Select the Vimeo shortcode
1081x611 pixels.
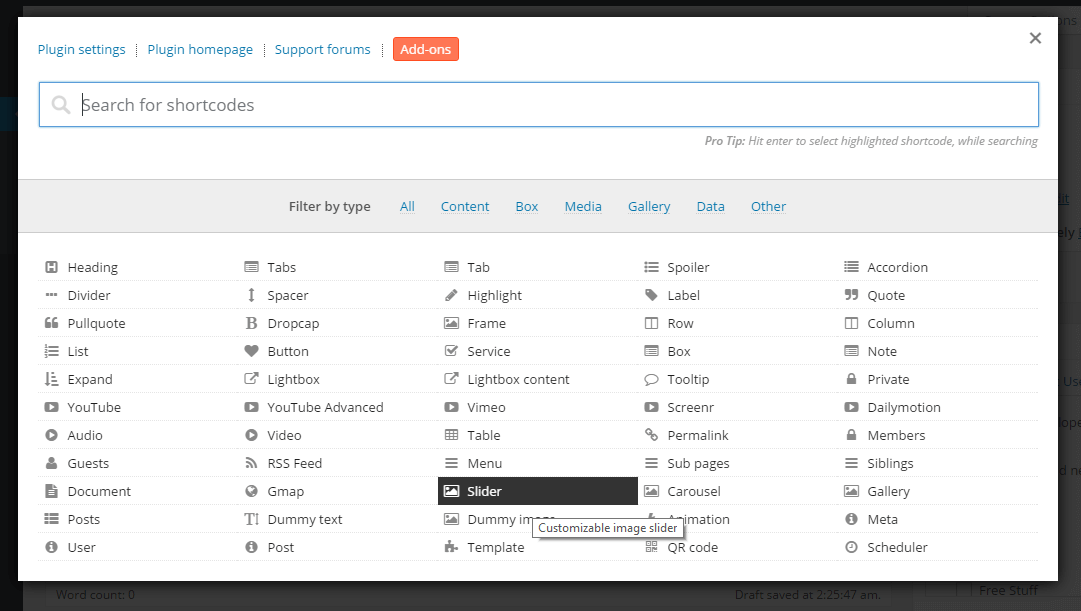click(486, 406)
